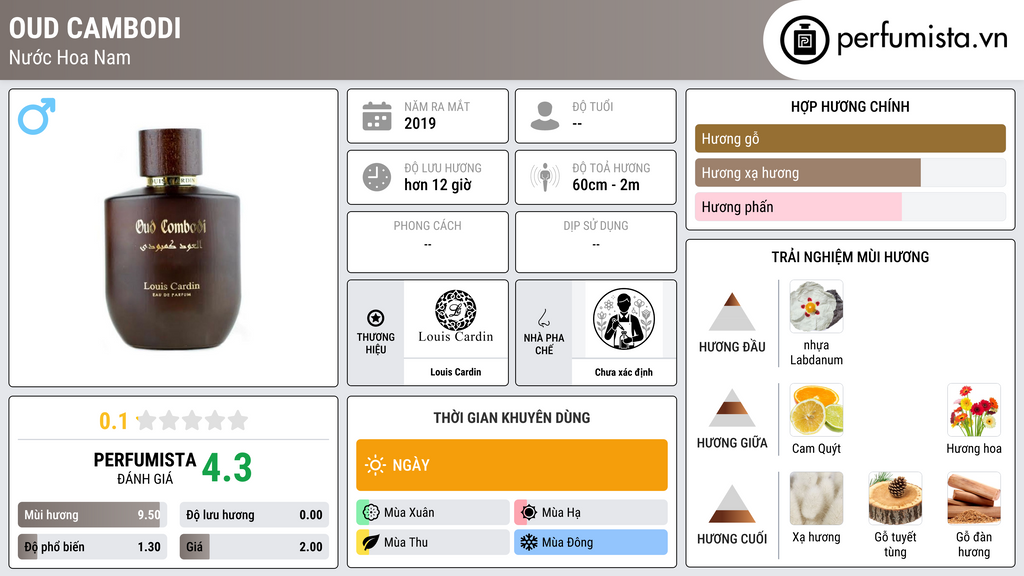
Task: Click the flower icon for Mùa Xuân
Action: coord(371,512)
